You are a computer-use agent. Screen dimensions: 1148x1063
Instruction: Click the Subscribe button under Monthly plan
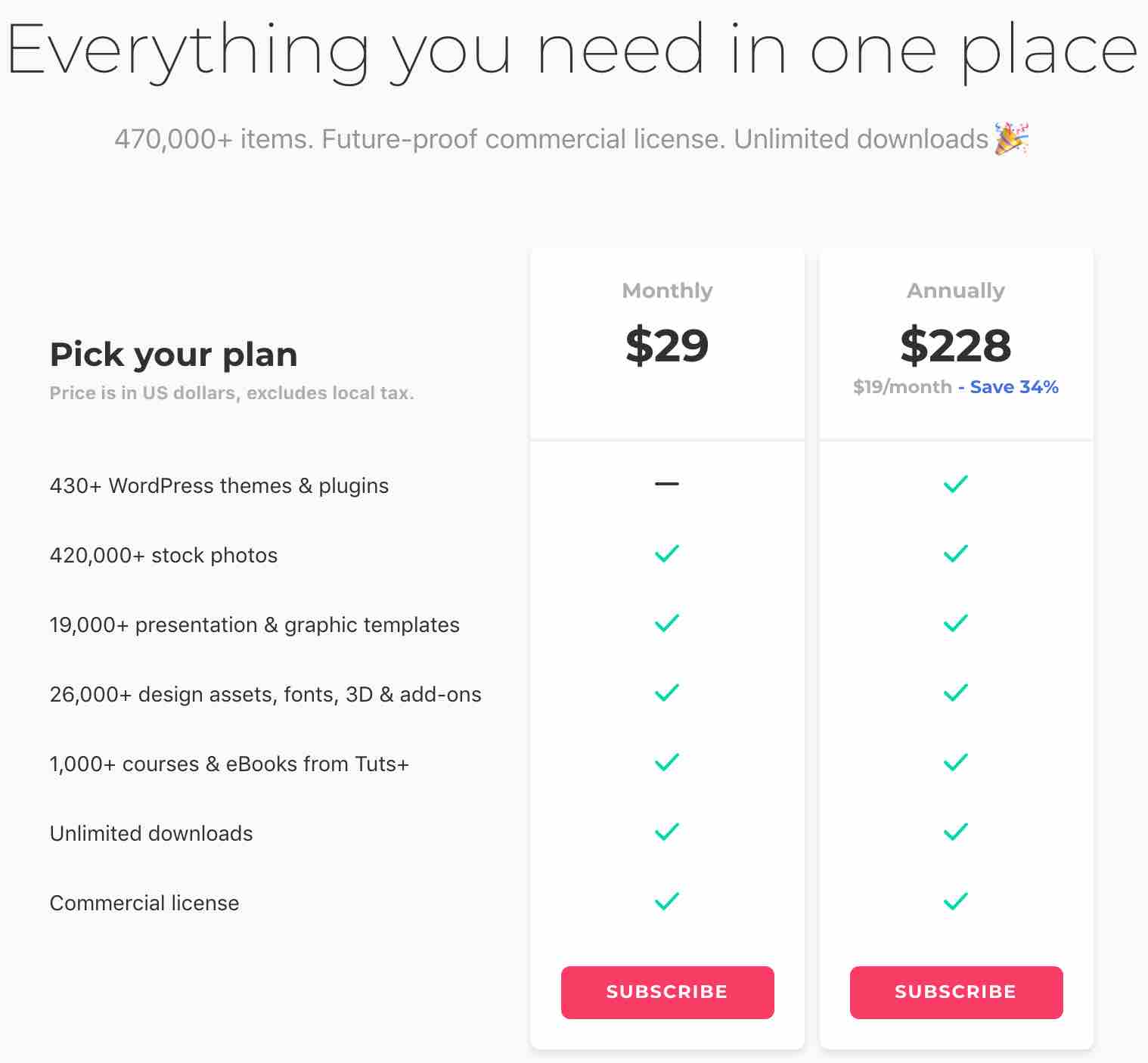point(667,992)
